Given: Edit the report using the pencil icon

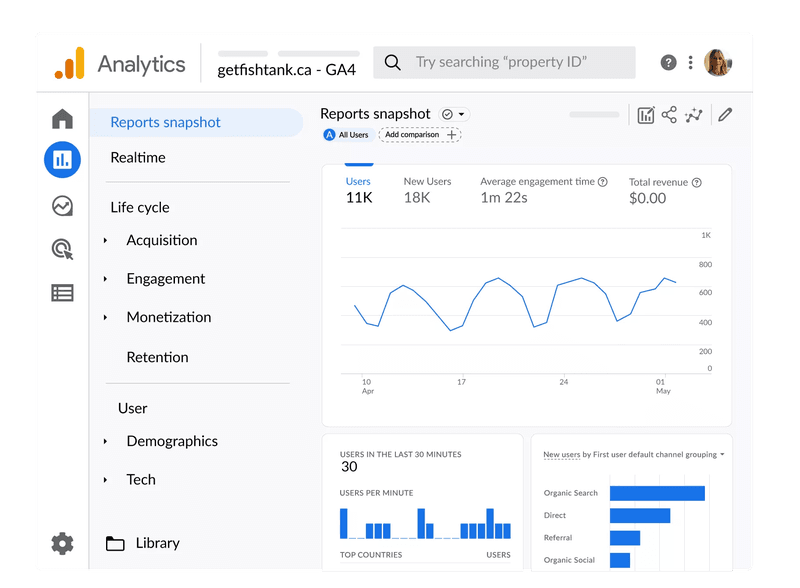Looking at the screenshot, I should pyautogui.click(x=725, y=115).
